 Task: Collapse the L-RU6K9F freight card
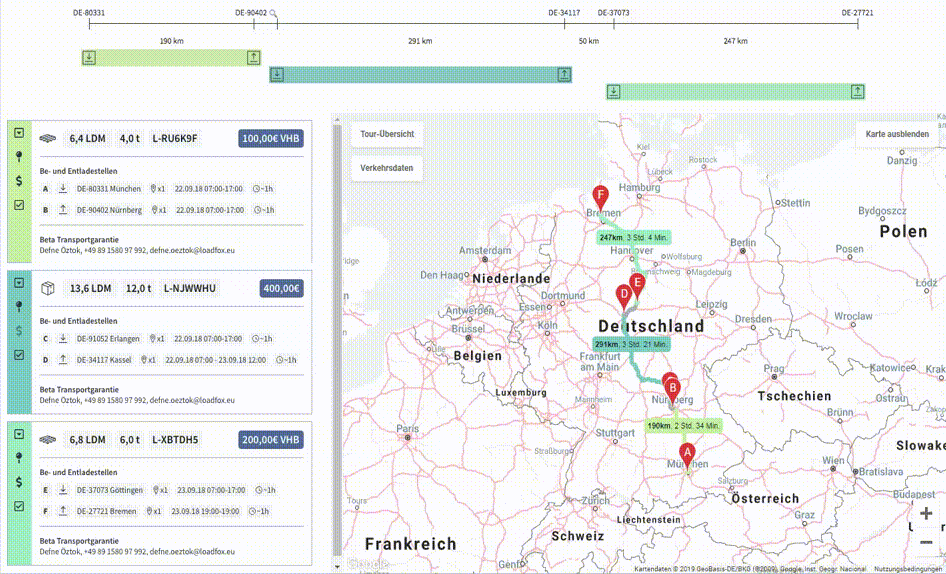coord(19,133)
